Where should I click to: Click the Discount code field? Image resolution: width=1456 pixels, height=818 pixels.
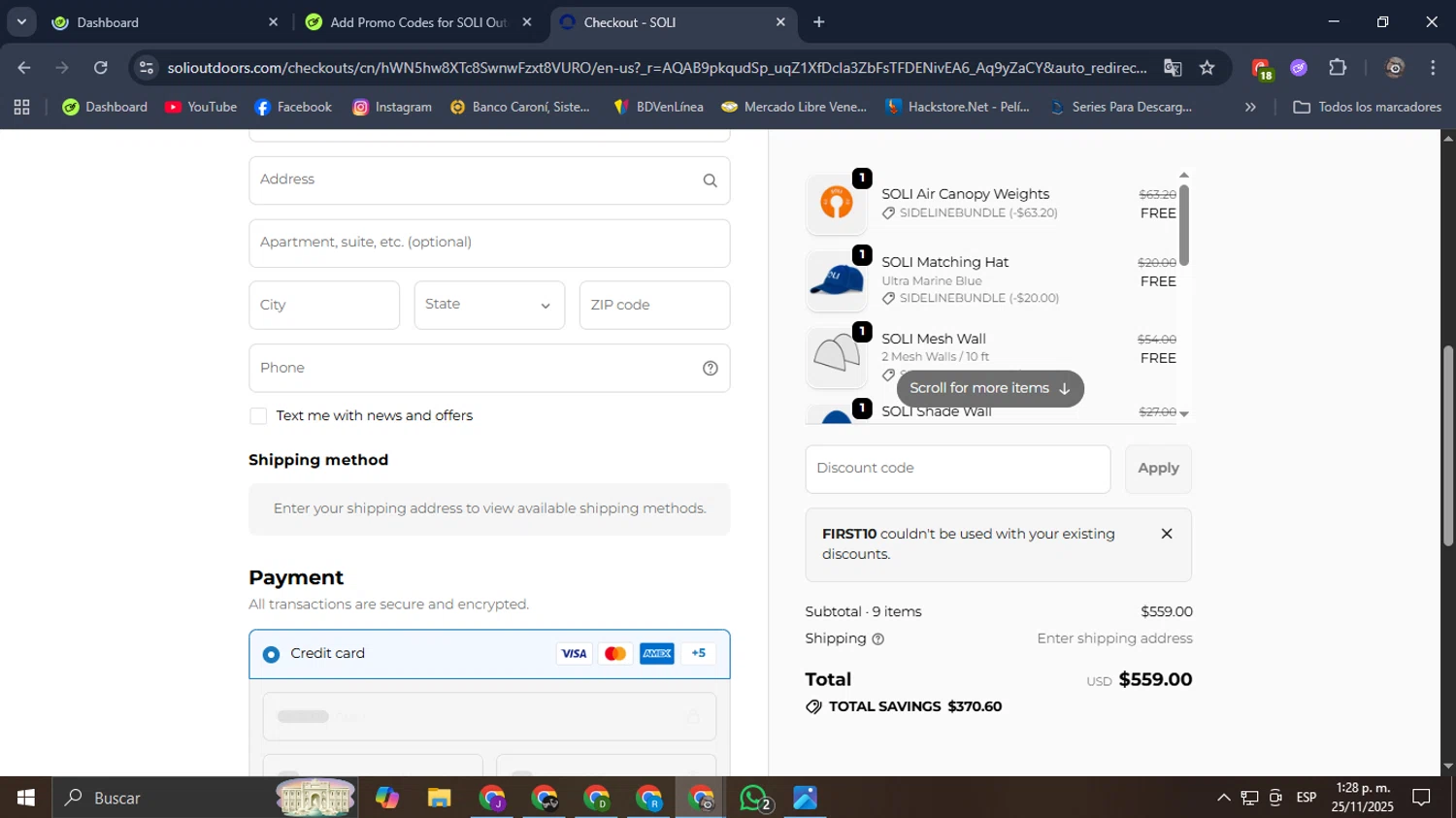tap(957, 469)
